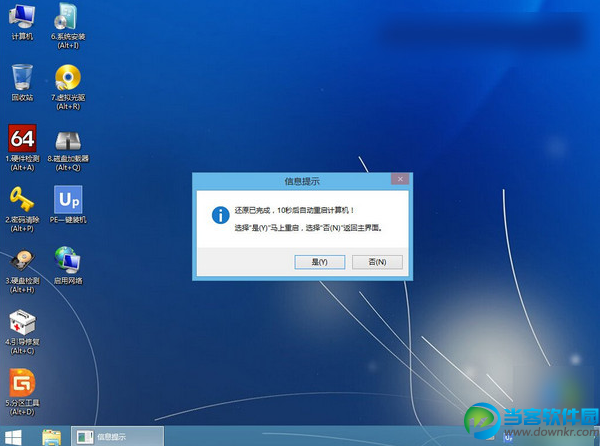Image resolution: width=600 pixels, height=446 pixels.
Task: Click 否(N) to return to main interface
Action: click(377, 262)
